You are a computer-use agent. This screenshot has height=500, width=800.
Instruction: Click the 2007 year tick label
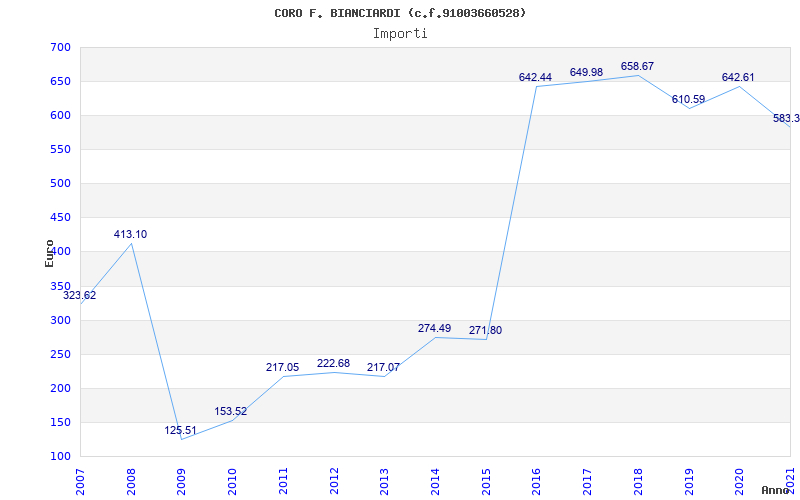80,482
